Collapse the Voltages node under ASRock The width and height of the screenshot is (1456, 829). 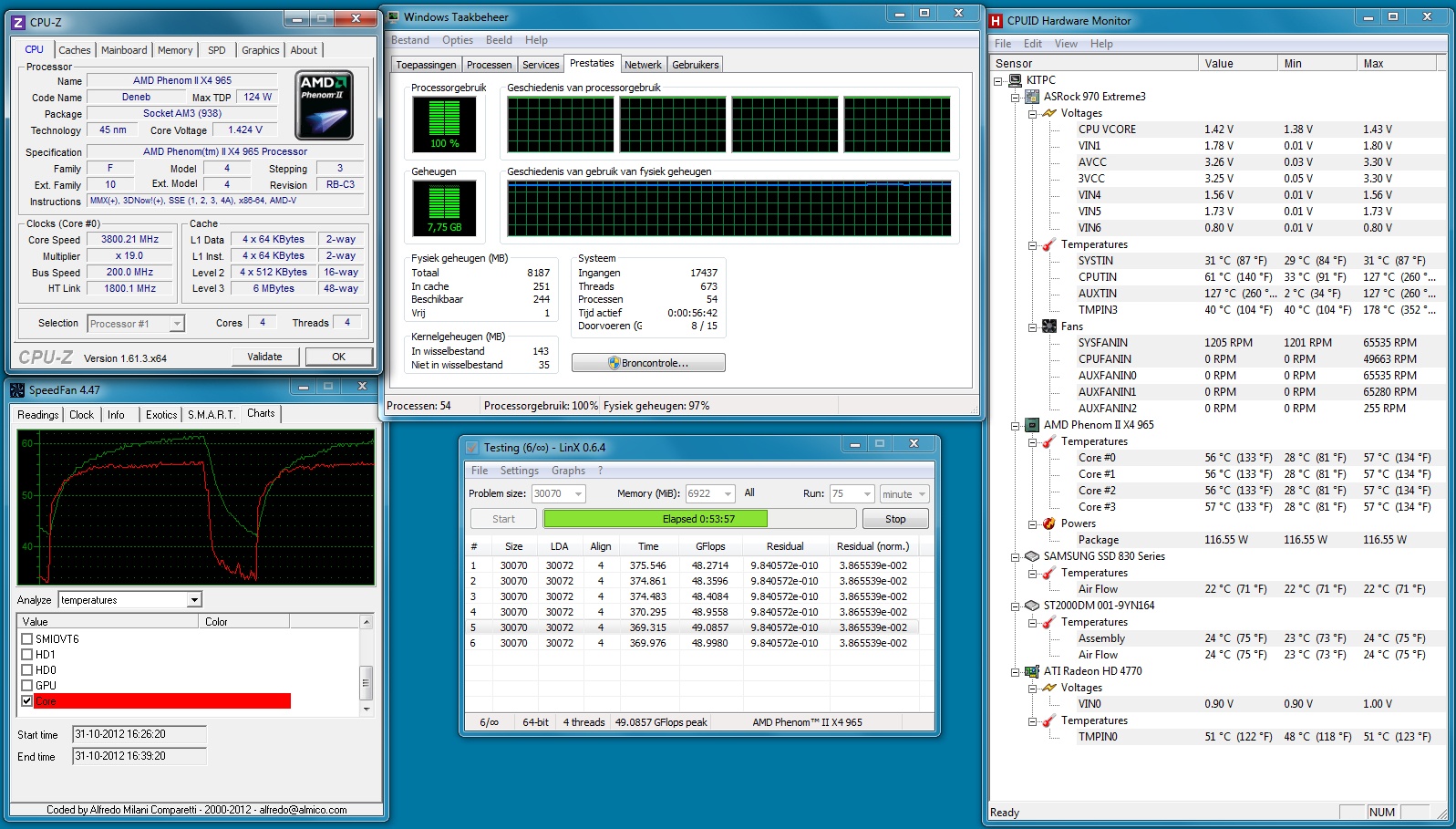(x=1032, y=114)
